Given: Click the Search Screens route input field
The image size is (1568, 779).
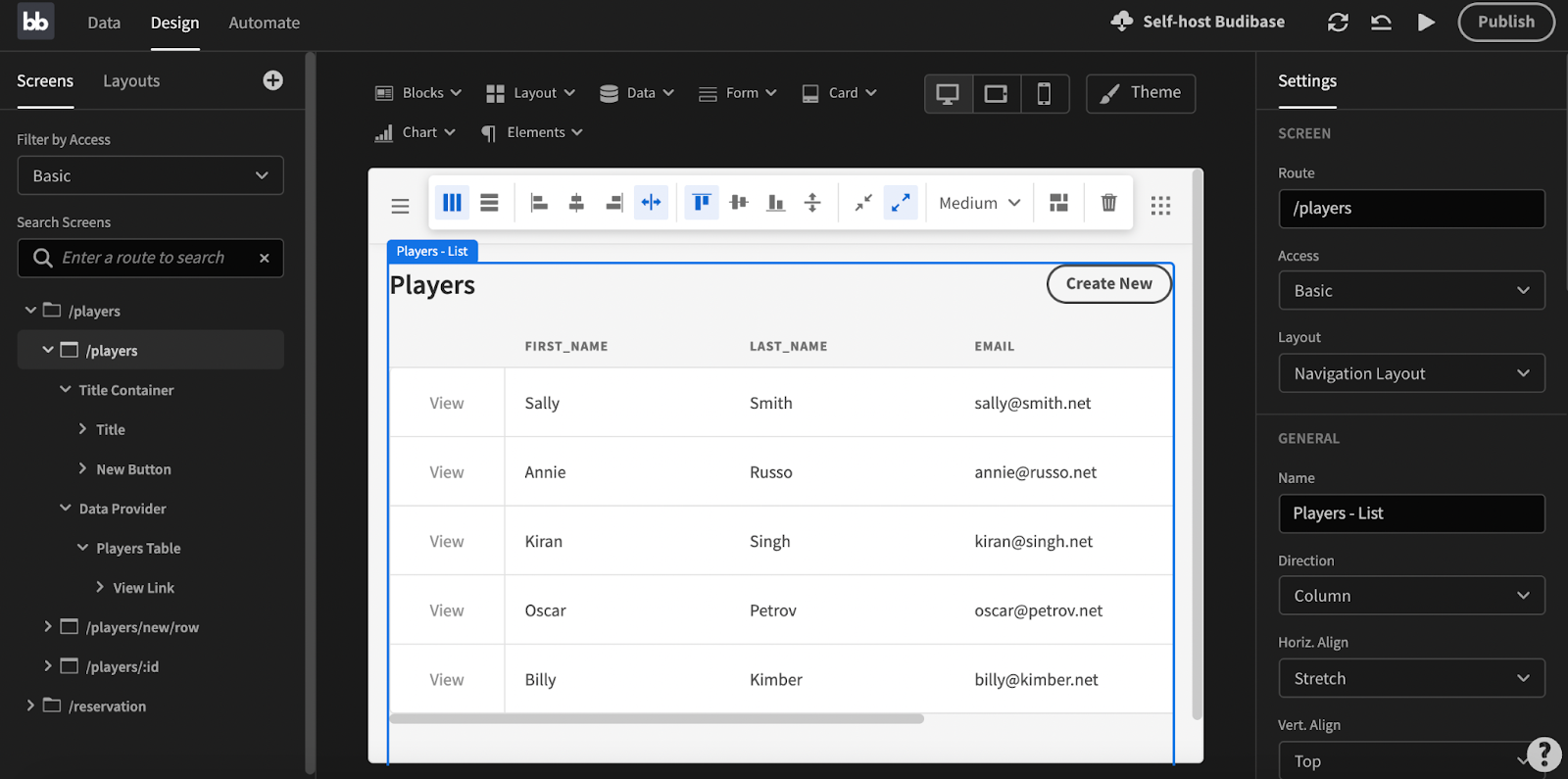Looking at the screenshot, I should 143,258.
